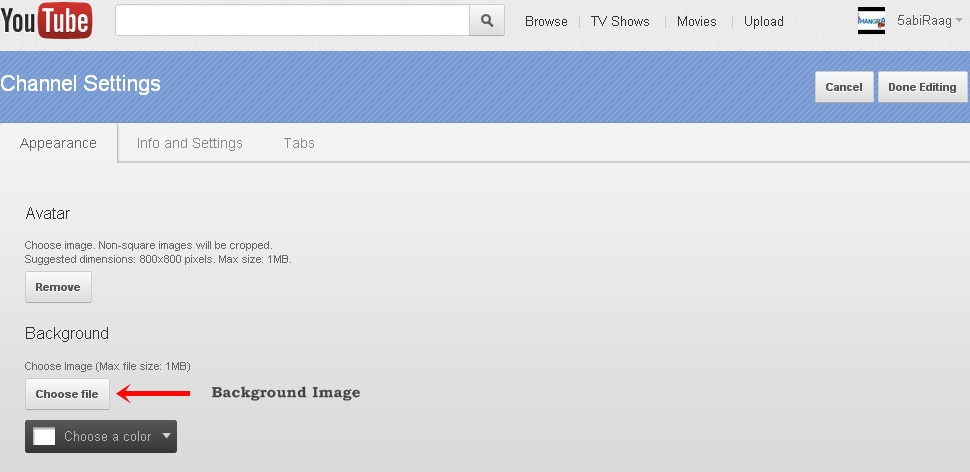Go to TV Shows
The width and height of the screenshot is (970, 472).
click(620, 21)
